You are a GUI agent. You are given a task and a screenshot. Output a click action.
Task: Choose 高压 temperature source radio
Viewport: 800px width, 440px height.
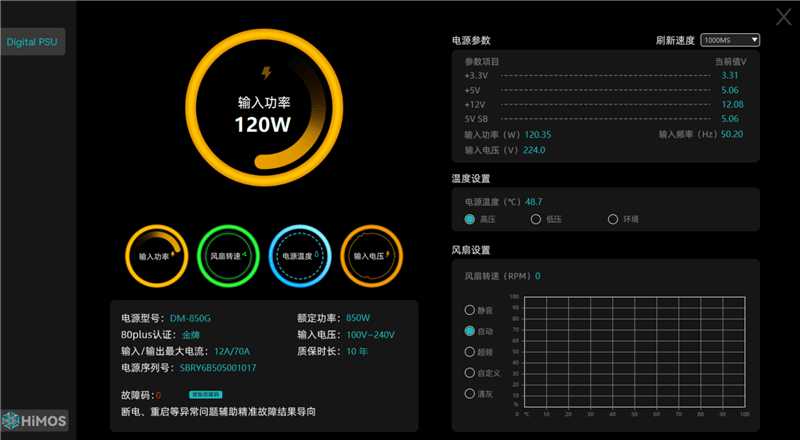(x=470, y=219)
